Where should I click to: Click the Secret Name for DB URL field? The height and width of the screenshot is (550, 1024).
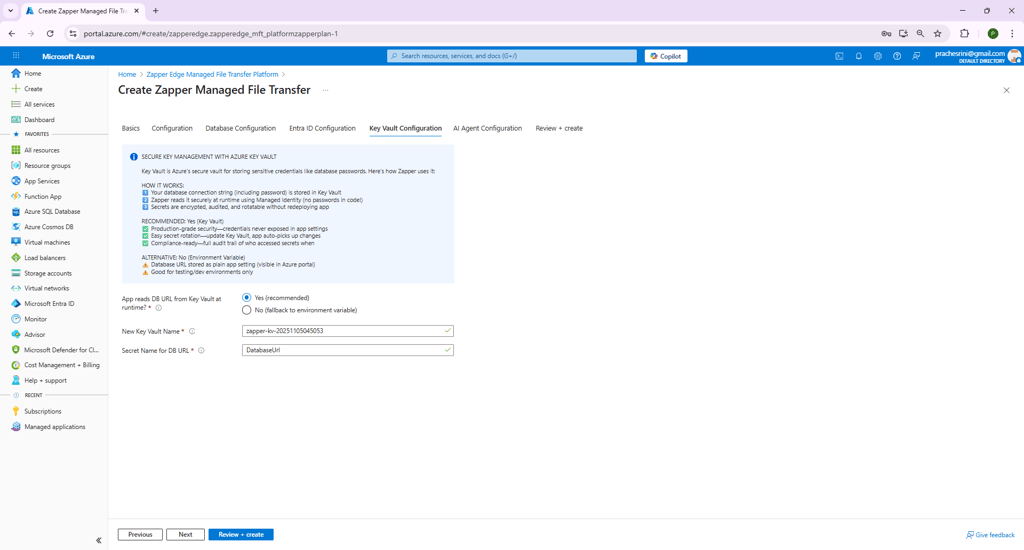coord(347,350)
